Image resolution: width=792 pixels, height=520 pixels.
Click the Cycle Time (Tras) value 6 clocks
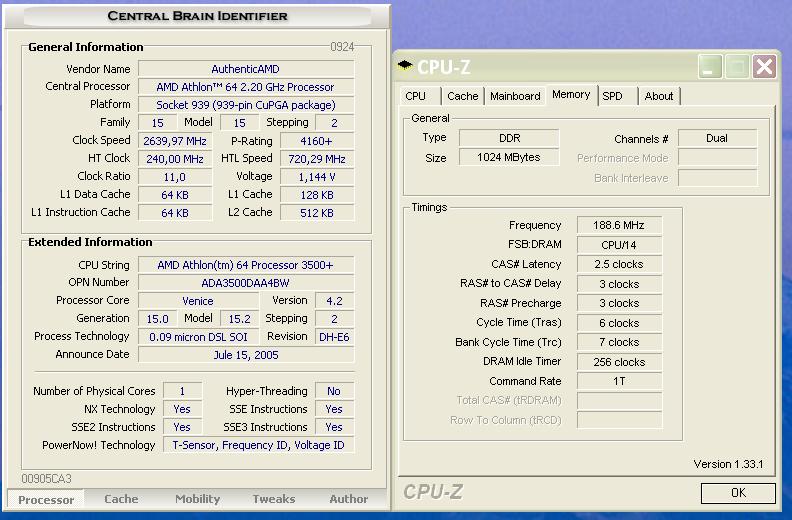[x=619, y=323]
